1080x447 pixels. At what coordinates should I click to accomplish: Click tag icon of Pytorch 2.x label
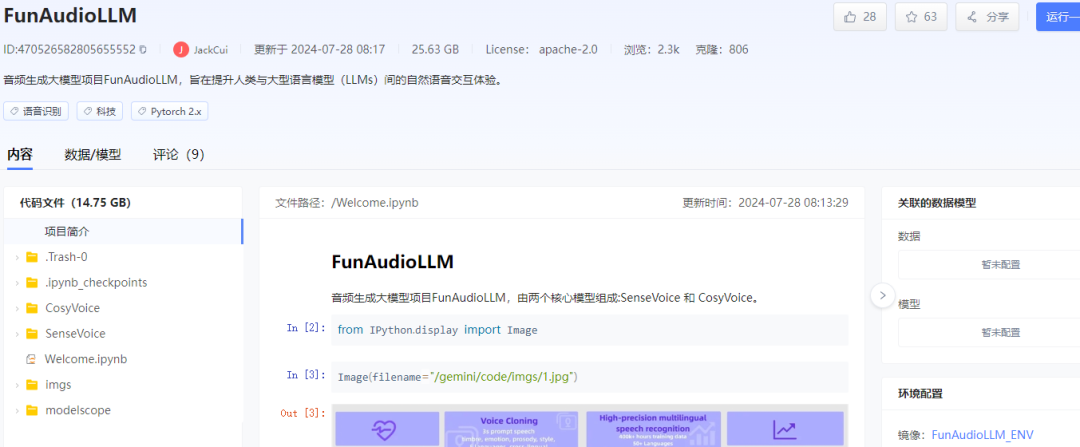click(143, 111)
